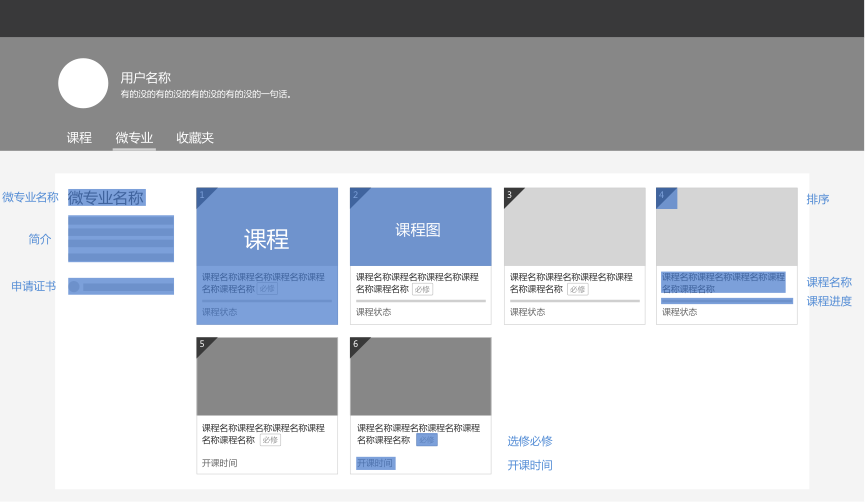Image resolution: width=865 pixels, height=502 pixels.
Task: Click the highlighted 微专业名称 title
Action: 106,197
